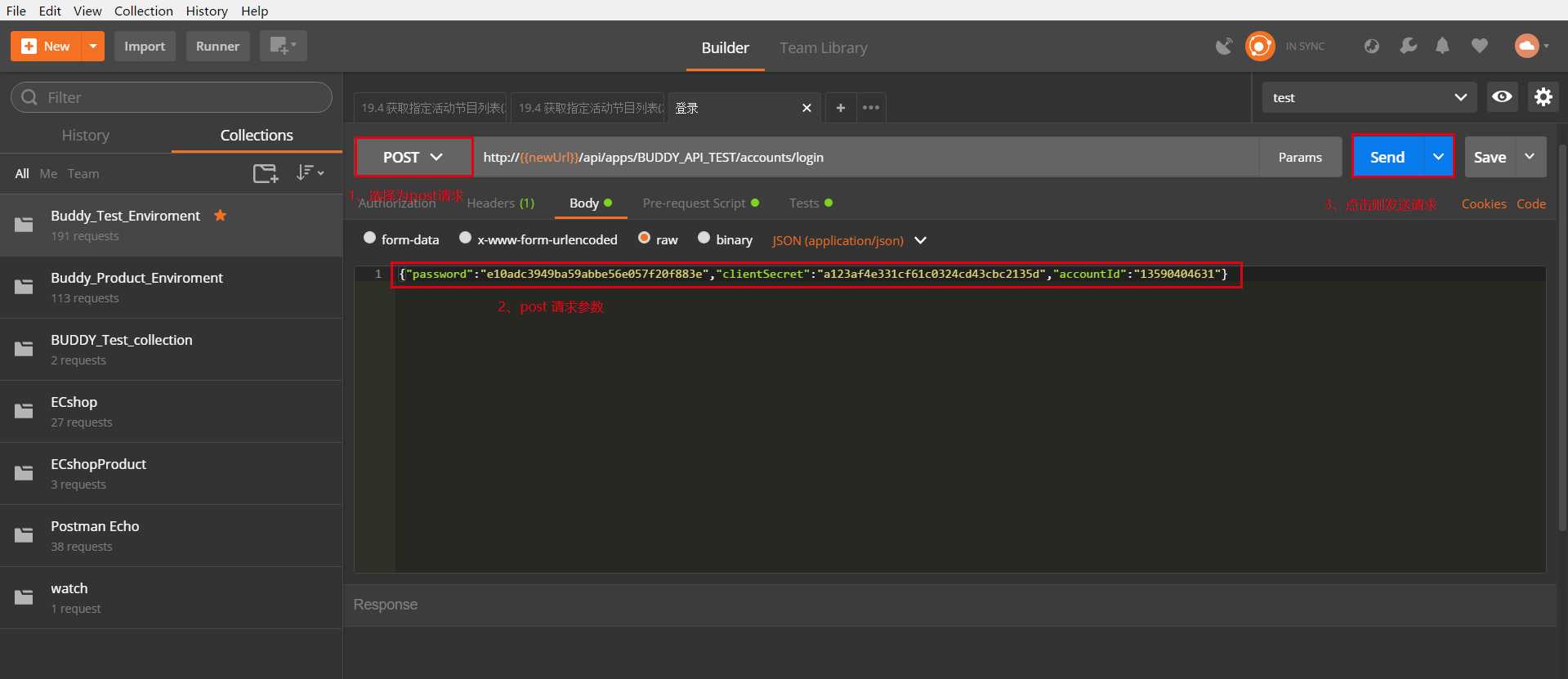Select the Team collections filter

(83, 174)
